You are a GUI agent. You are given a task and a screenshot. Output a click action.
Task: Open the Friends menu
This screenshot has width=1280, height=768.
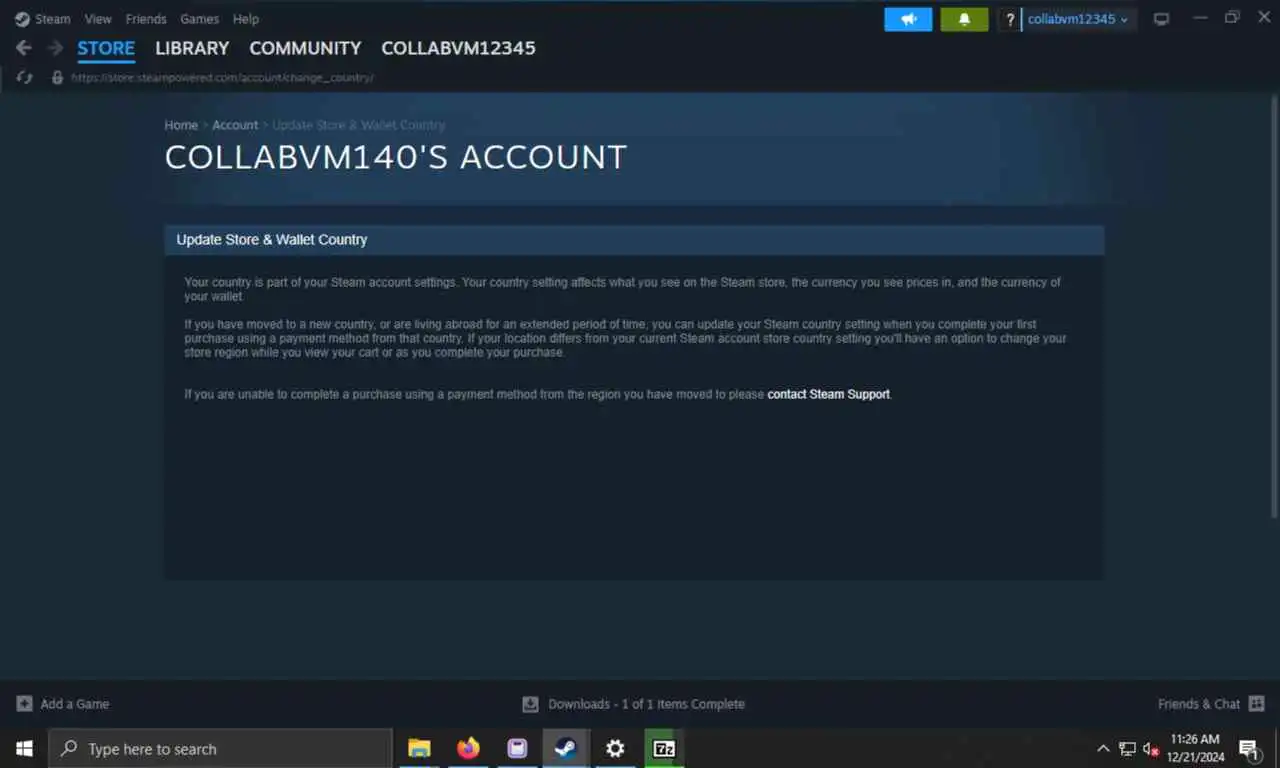146,19
